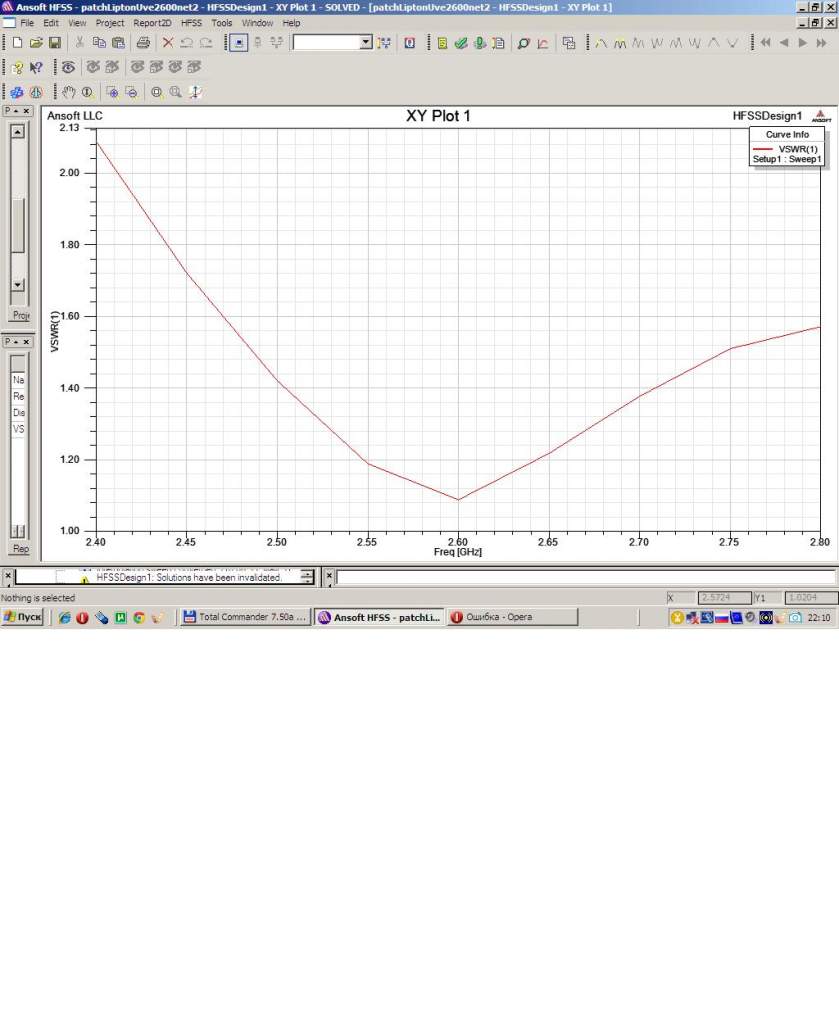Expand the project manager panel pin dropdown
This screenshot has height=1024, width=839.
(17, 111)
